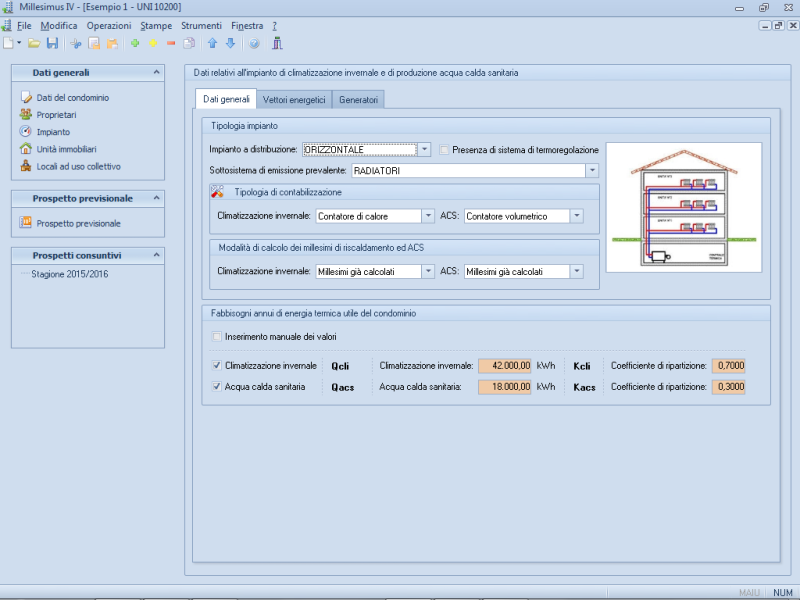This screenshot has width=800, height=600.
Task: Open the dropdown arrow beside New document
Action: coord(19,43)
